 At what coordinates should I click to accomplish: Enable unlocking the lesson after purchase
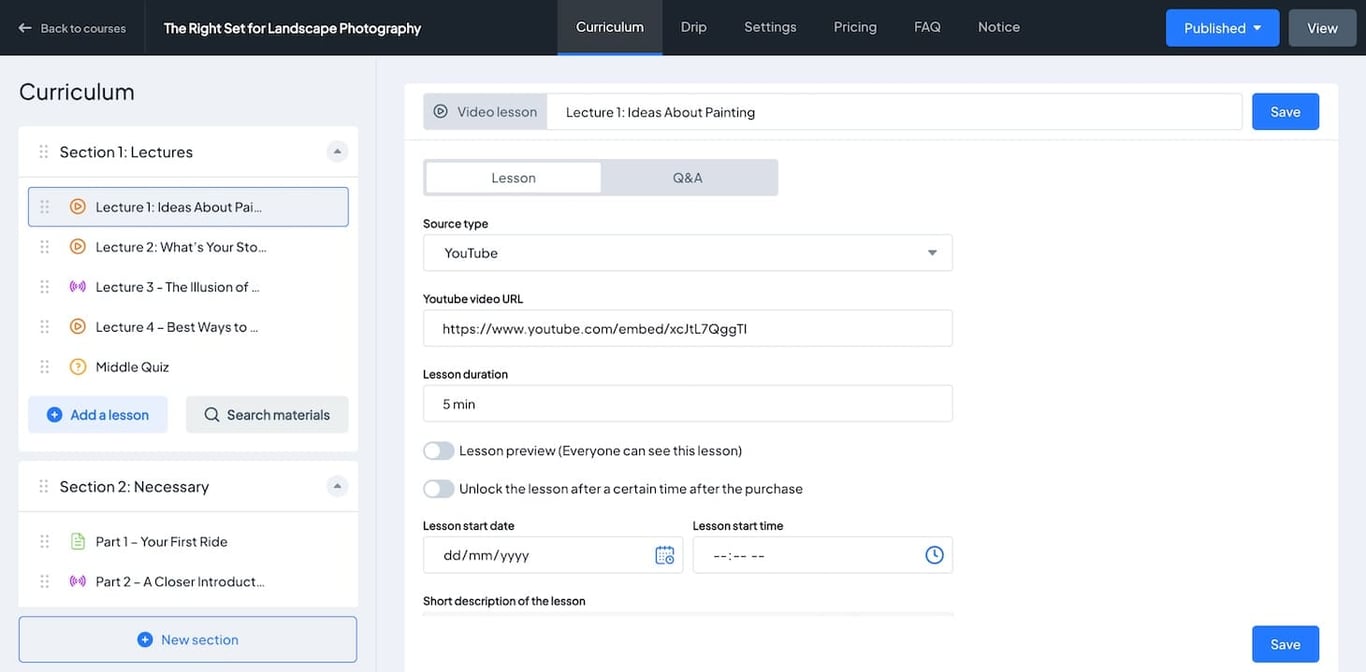click(x=438, y=488)
